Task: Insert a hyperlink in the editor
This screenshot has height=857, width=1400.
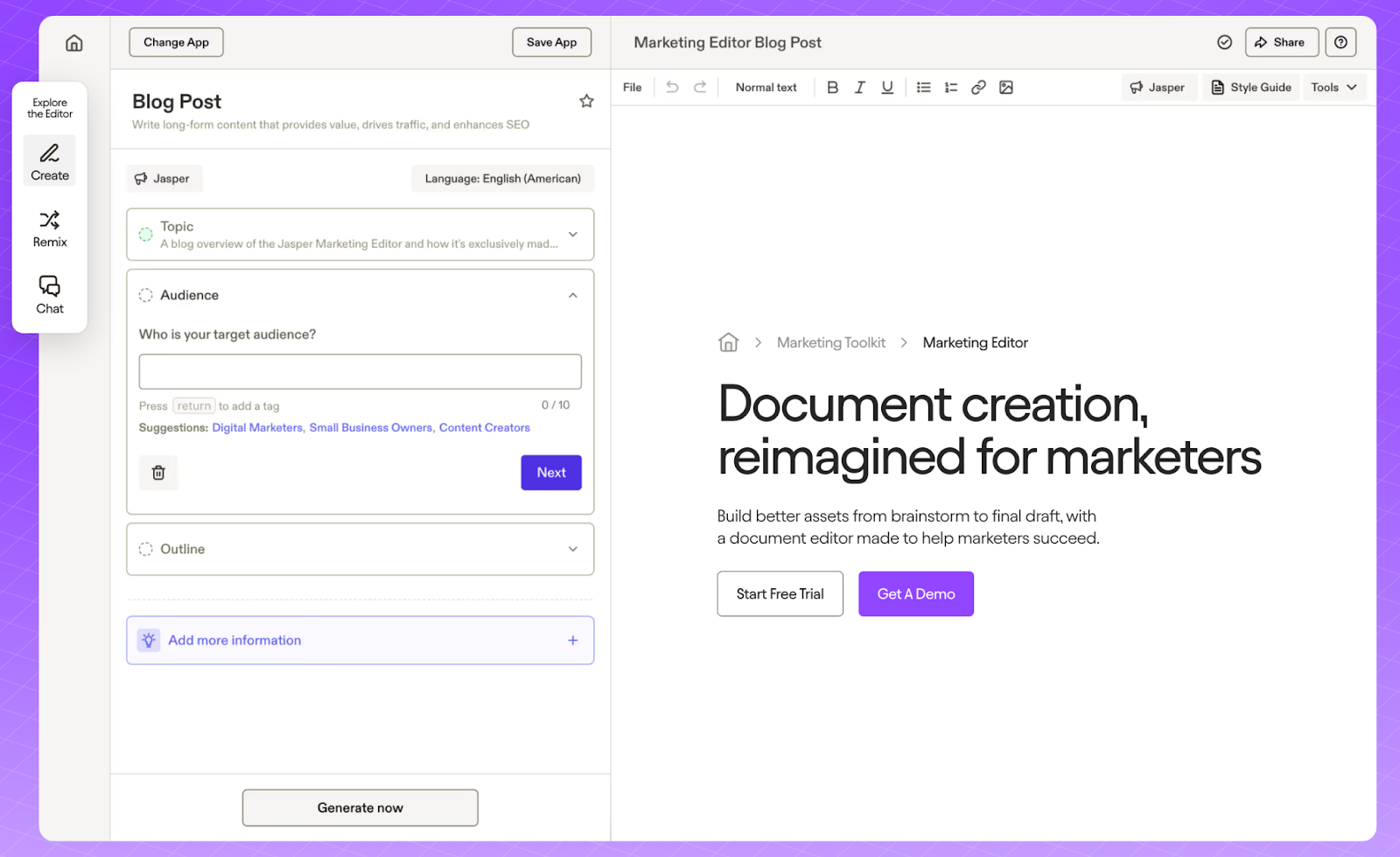Action: pos(977,87)
